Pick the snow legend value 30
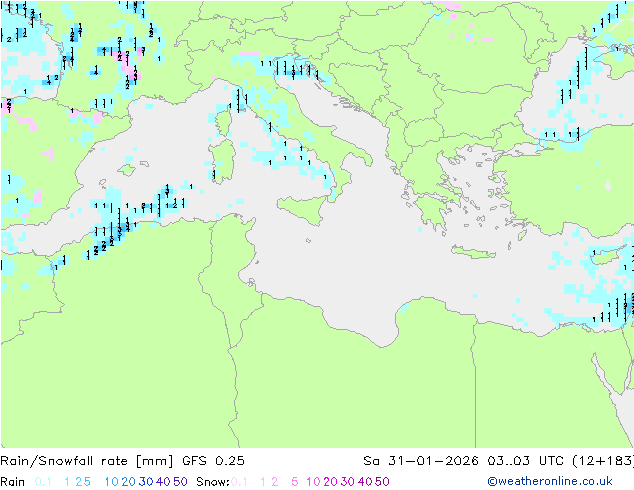634x490 pixels. pyautogui.click(x=348, y=482)
